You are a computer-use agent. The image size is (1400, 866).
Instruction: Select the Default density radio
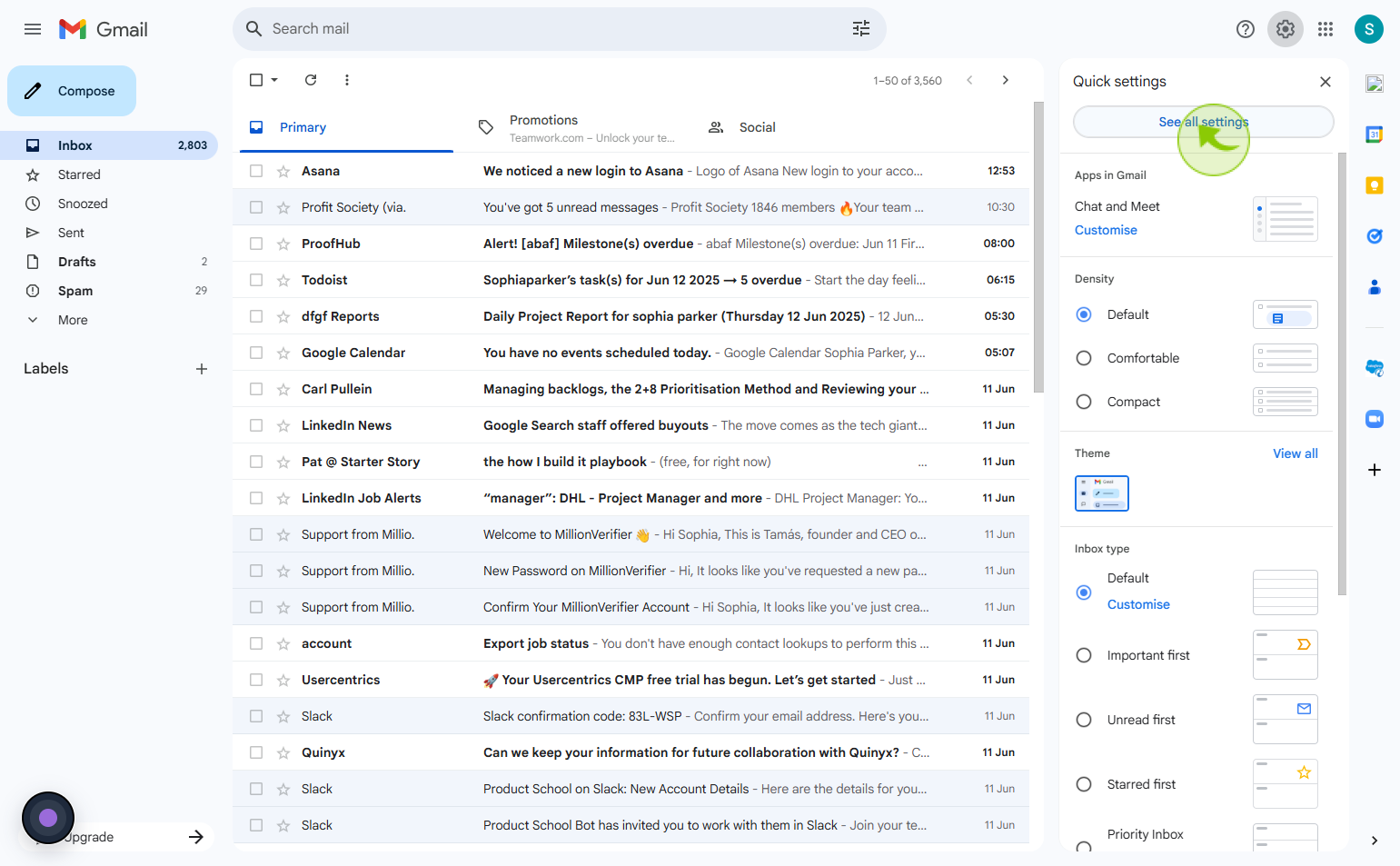1084,314
